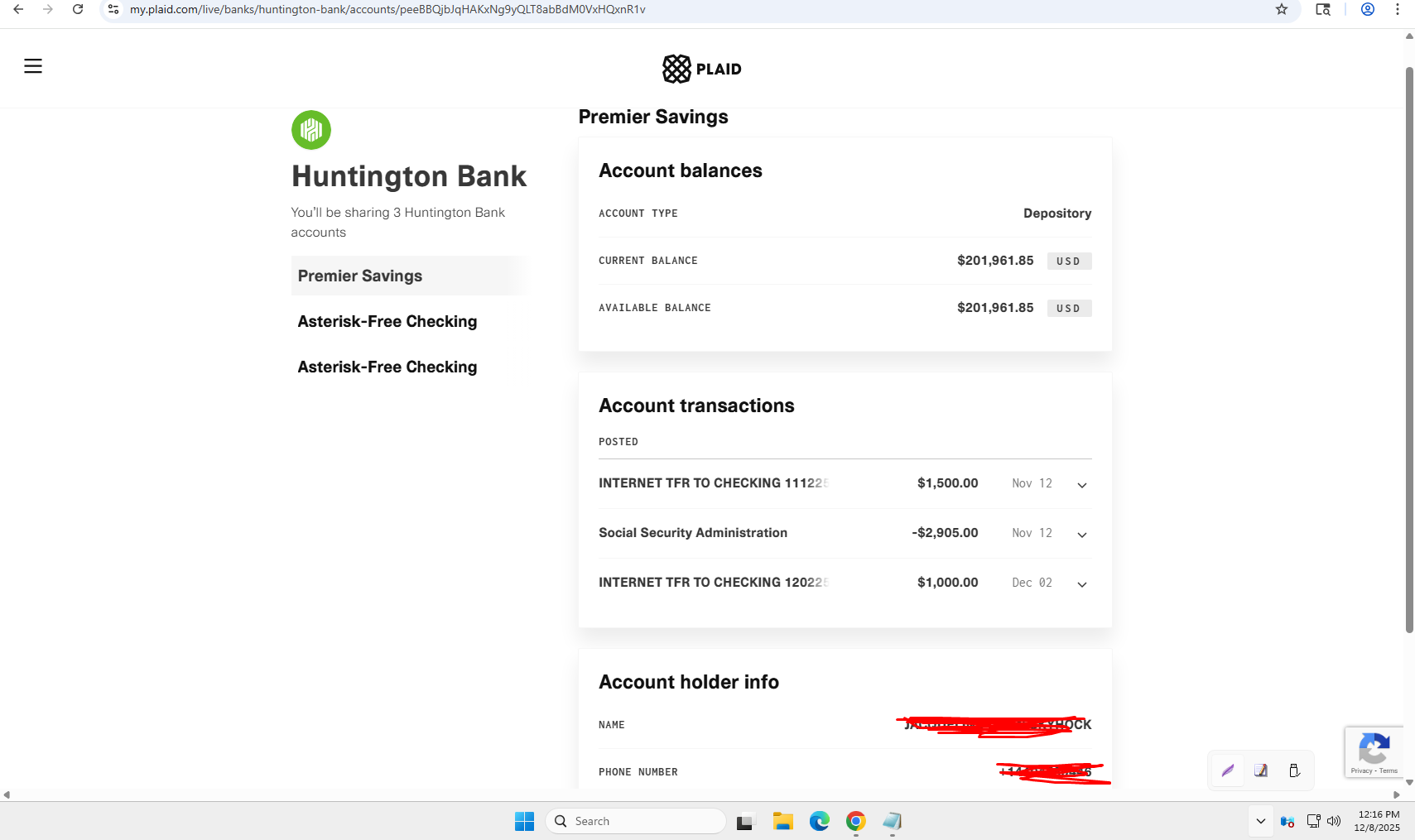
Task: Open the reCAPTCHA Privacy link
Action: (1360, 770)
